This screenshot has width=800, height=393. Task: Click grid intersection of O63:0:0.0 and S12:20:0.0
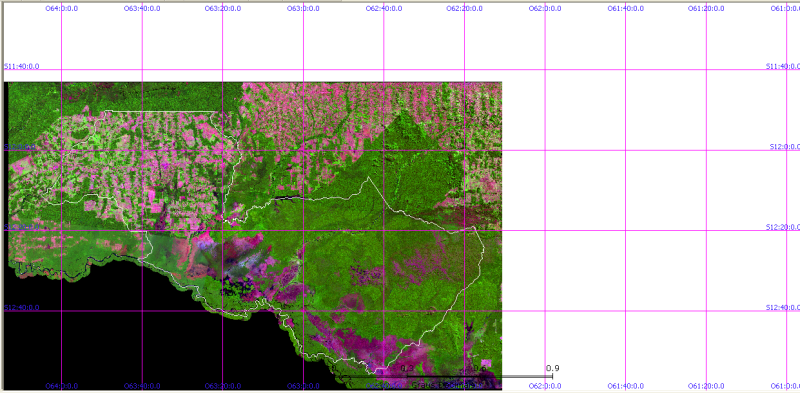(x=303, y=231)
